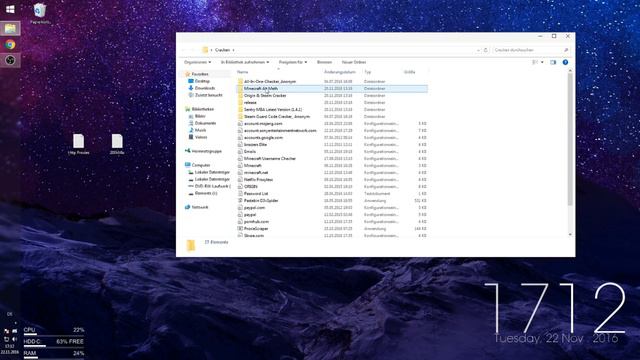Select the 'Http Proxies' desktop file
640x360 pixels.
click(x=78, y=144)
